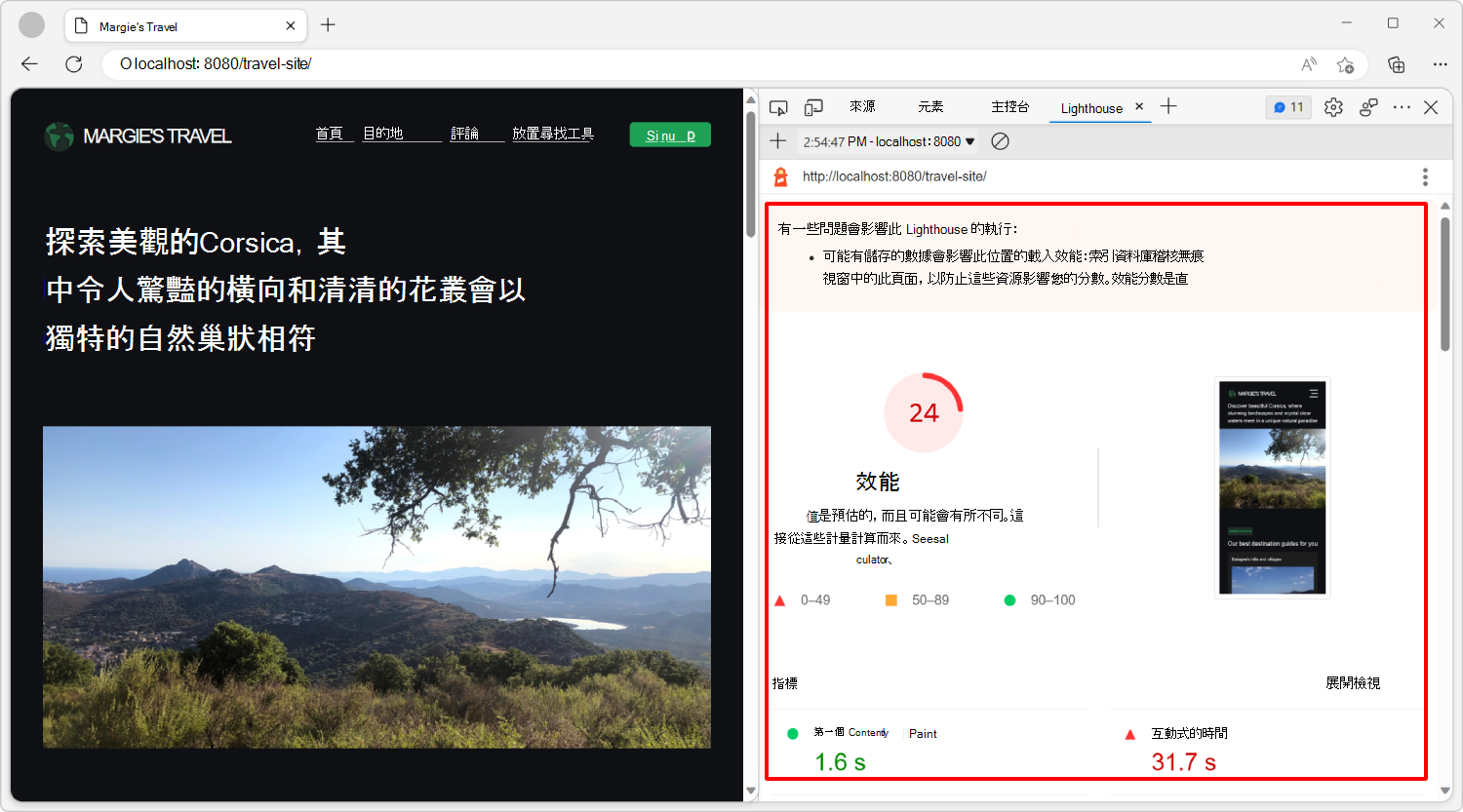Start a new Lighthouse report with the plus icon
This screenshot has width=1463, height=812.
pyautogui.click(x=777, y=140)
